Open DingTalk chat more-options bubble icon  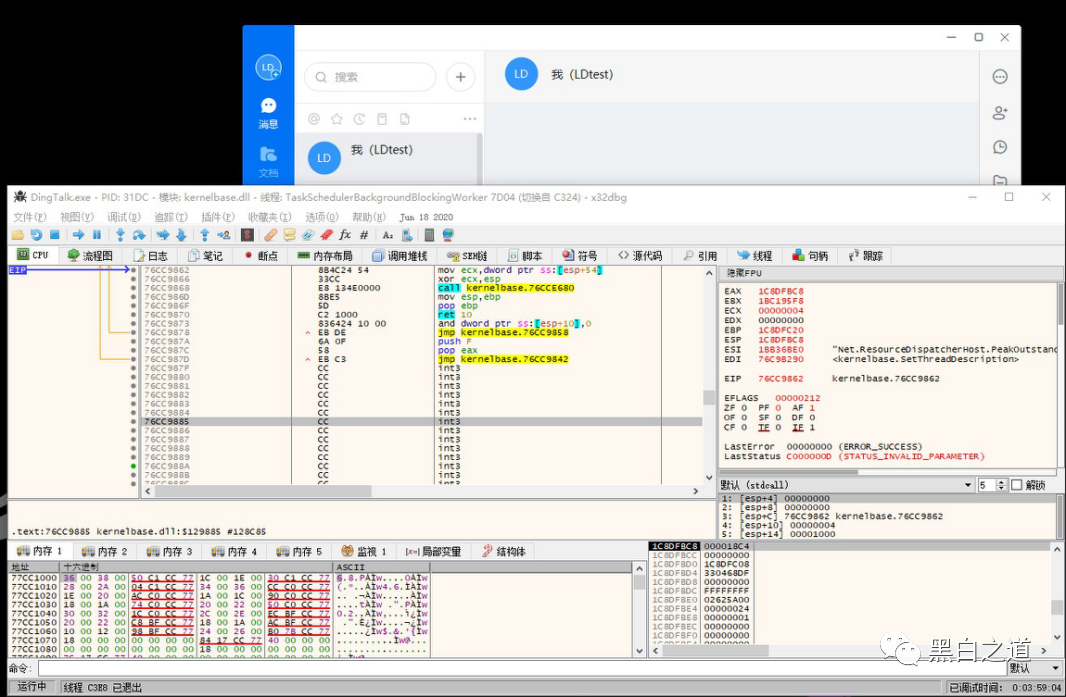999,77
